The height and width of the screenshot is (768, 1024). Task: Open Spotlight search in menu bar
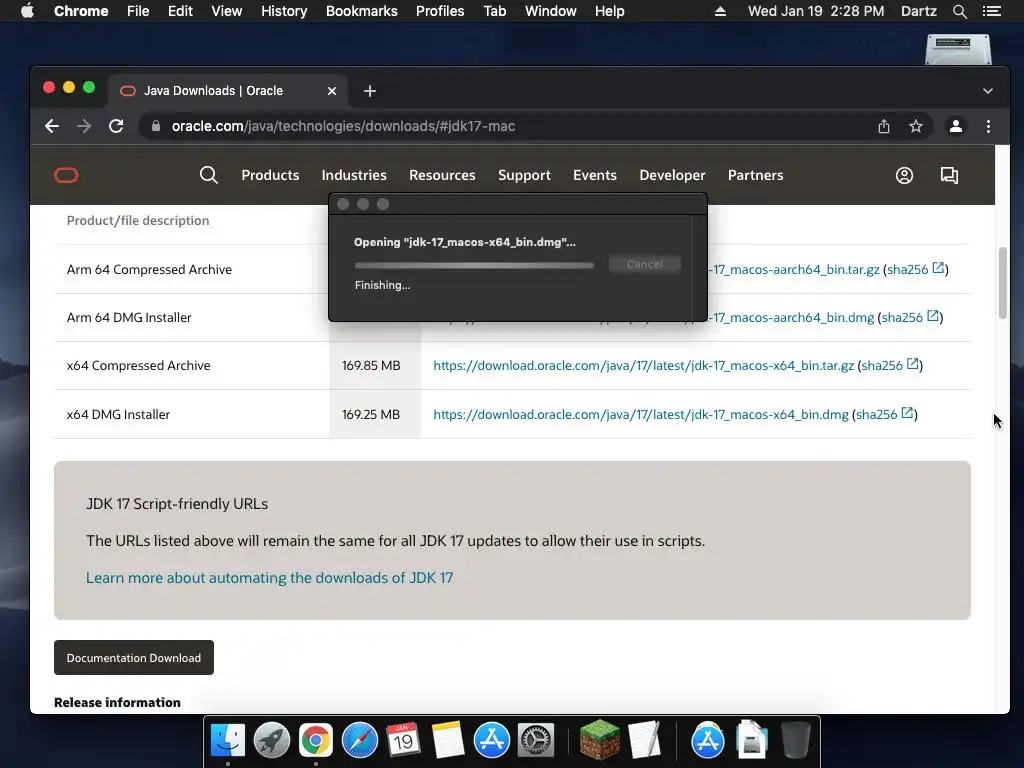959,11
